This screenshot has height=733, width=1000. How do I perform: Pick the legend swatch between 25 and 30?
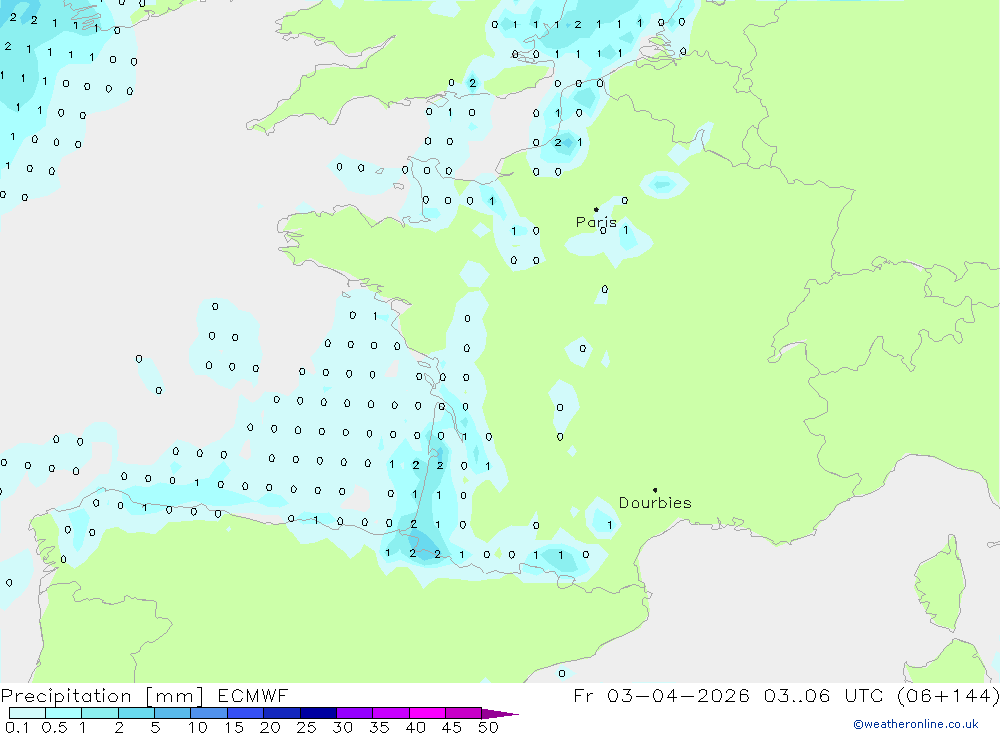pyautogui.click(x=318, y=713)
